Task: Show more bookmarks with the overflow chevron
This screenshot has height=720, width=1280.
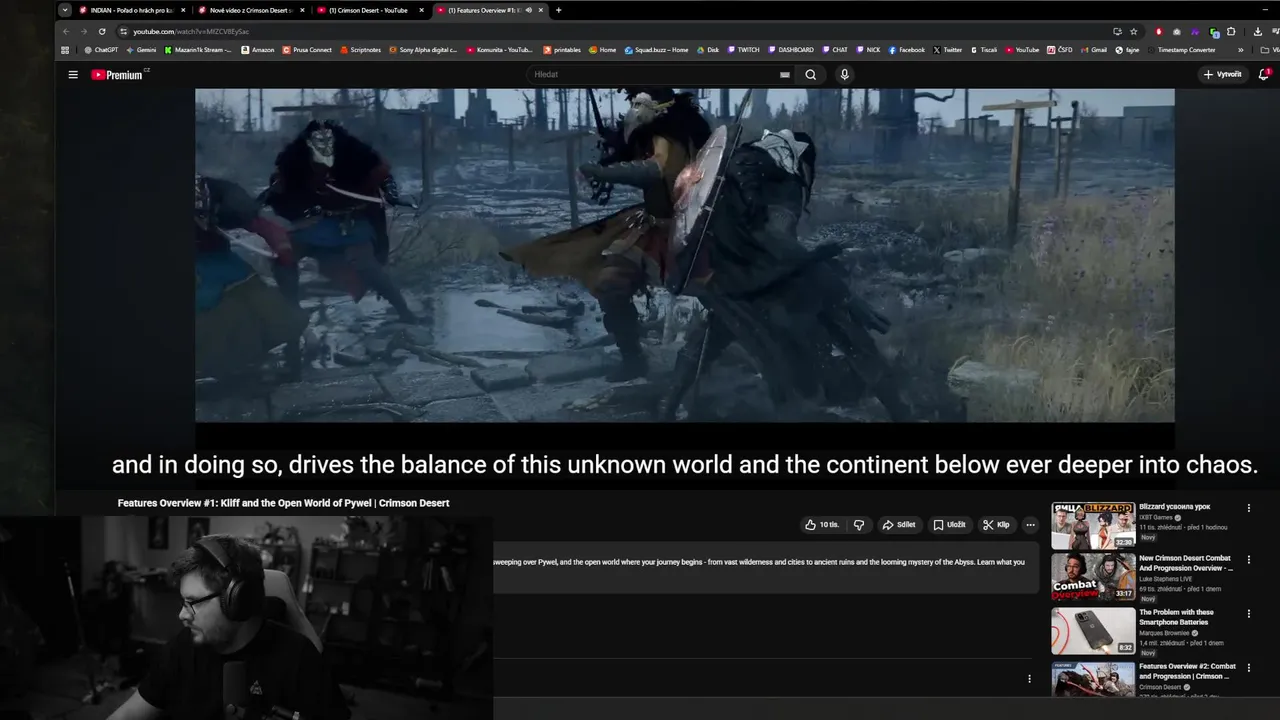Action: click(1241, 50)
